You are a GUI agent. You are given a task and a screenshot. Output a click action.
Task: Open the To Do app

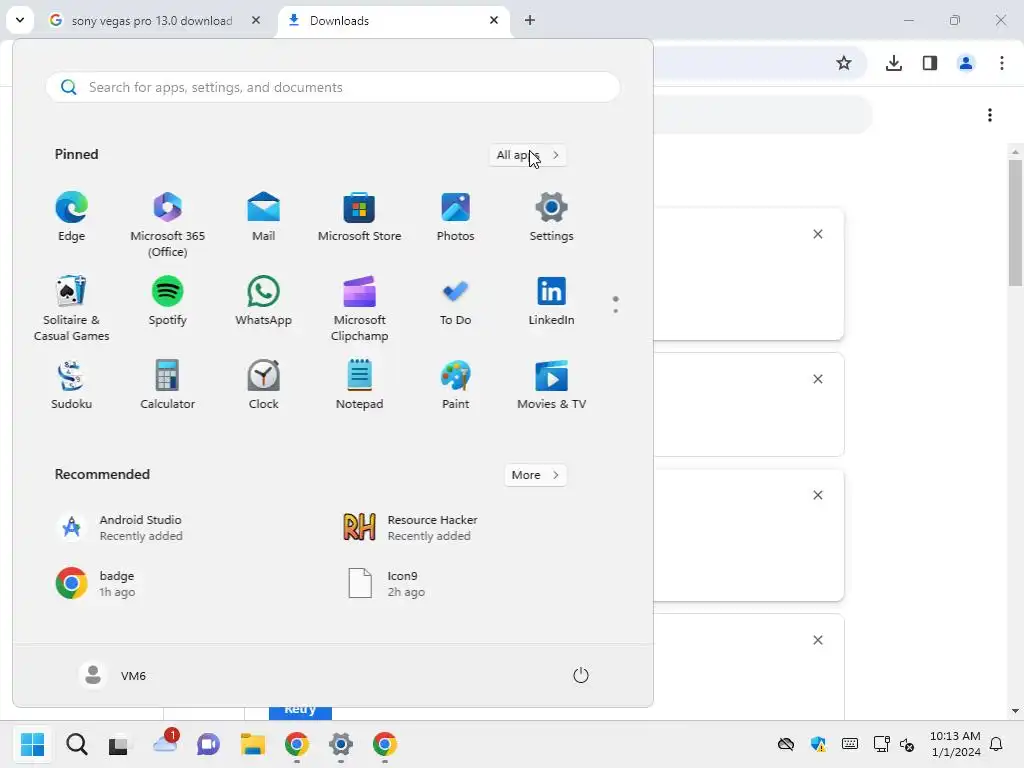pyautogui.click(x=455, y=301)
